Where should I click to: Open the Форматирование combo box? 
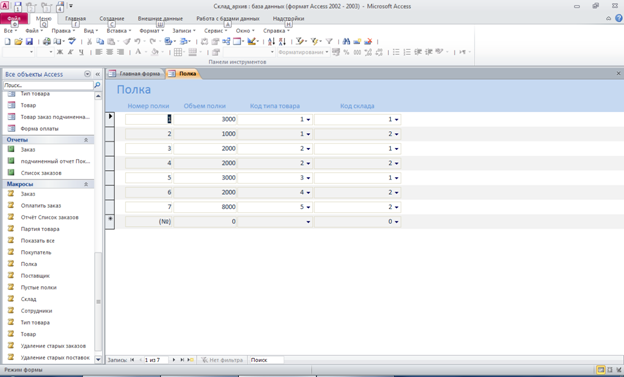pyautogui.click(x=303, y=52)
